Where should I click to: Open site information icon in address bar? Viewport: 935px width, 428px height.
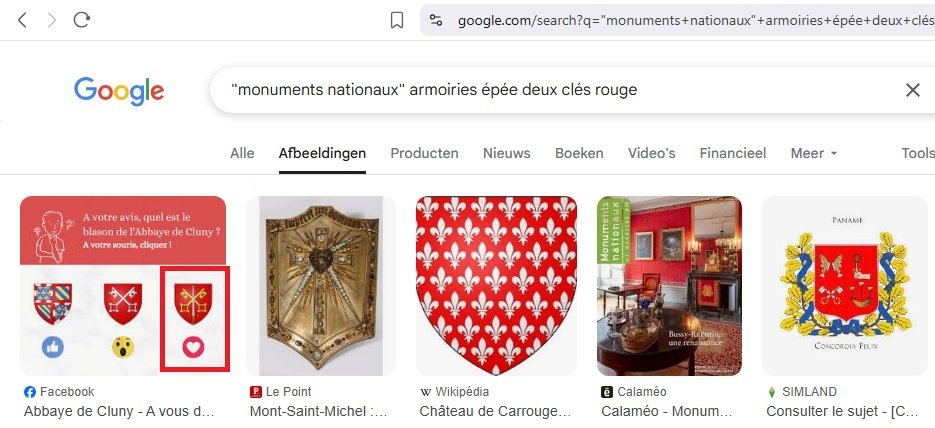click(x=435, y=20)
